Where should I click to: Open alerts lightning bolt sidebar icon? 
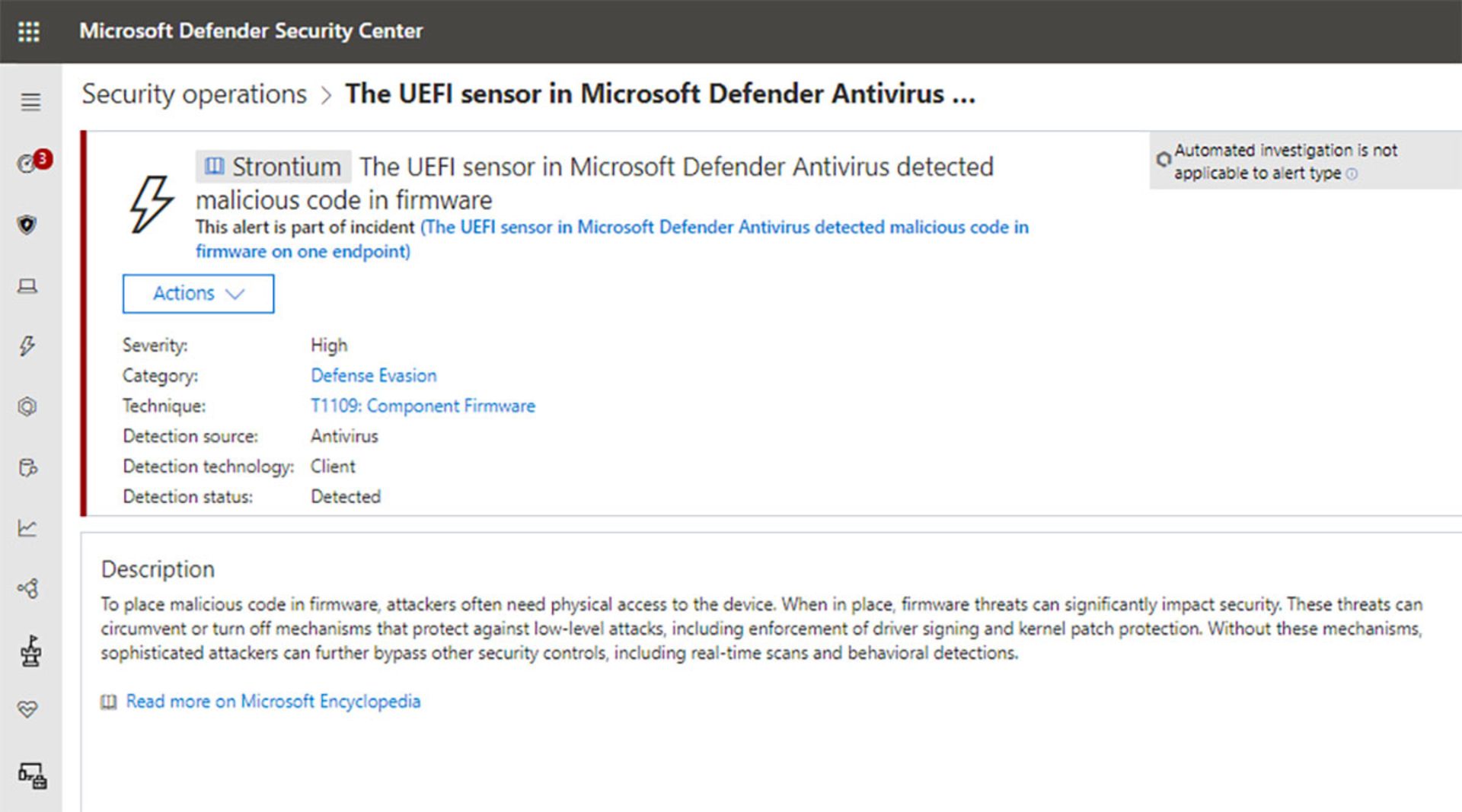[27, 346]
